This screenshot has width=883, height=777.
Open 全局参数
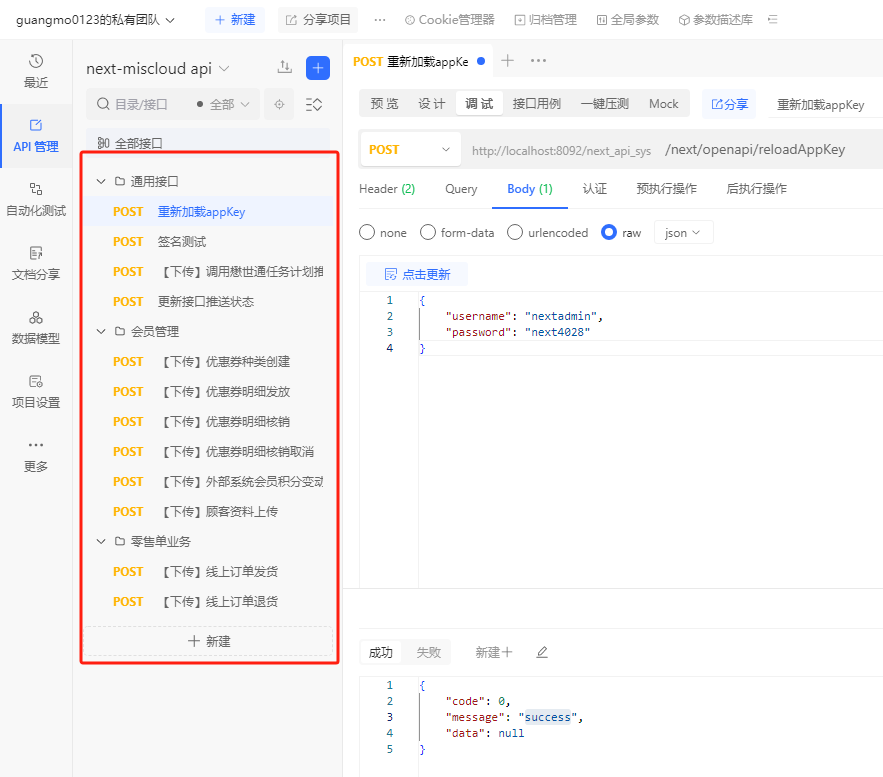tap(627, 20)
